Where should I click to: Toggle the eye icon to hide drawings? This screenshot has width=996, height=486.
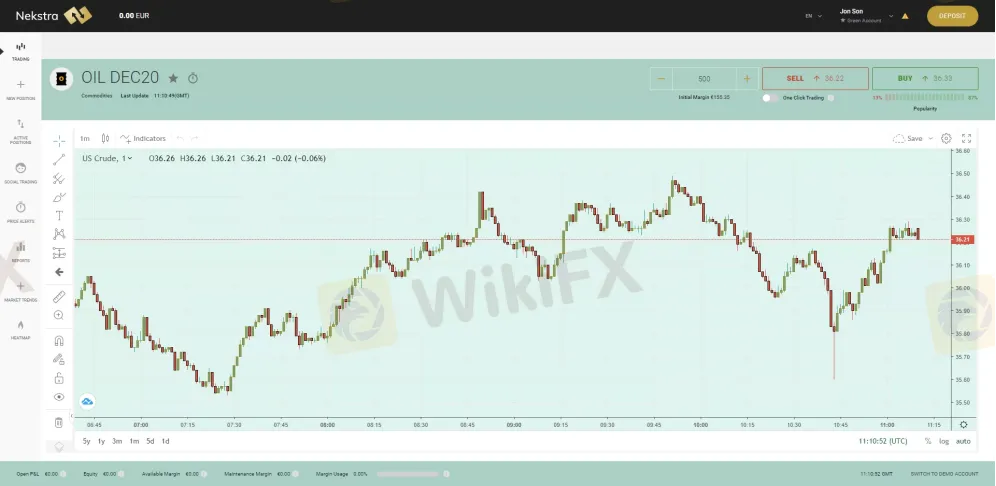point(59,397)
